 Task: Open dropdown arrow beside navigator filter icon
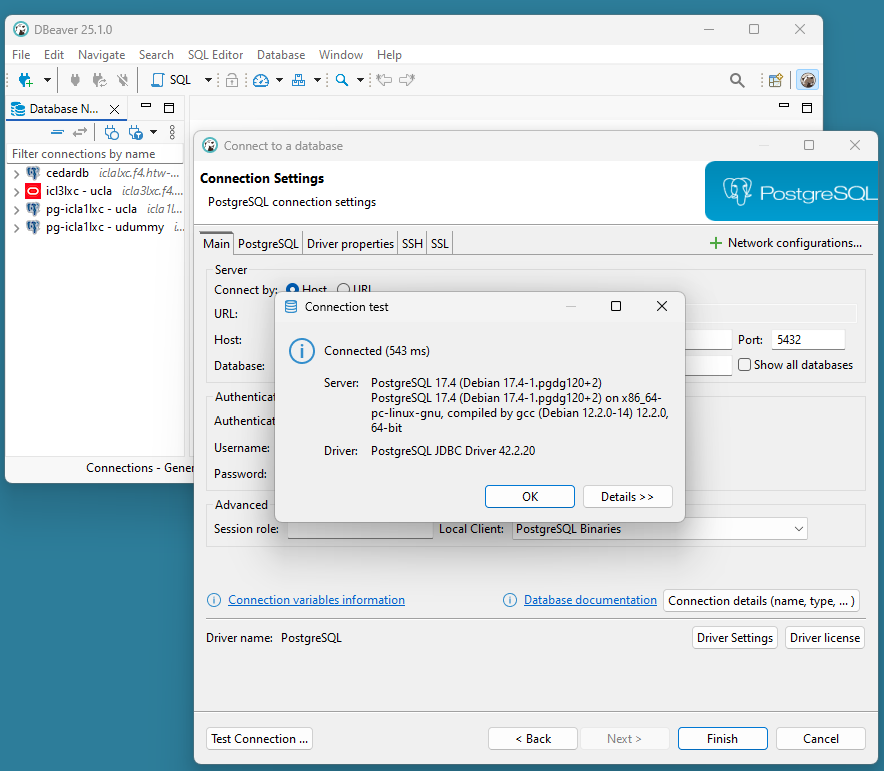[153, 132]
